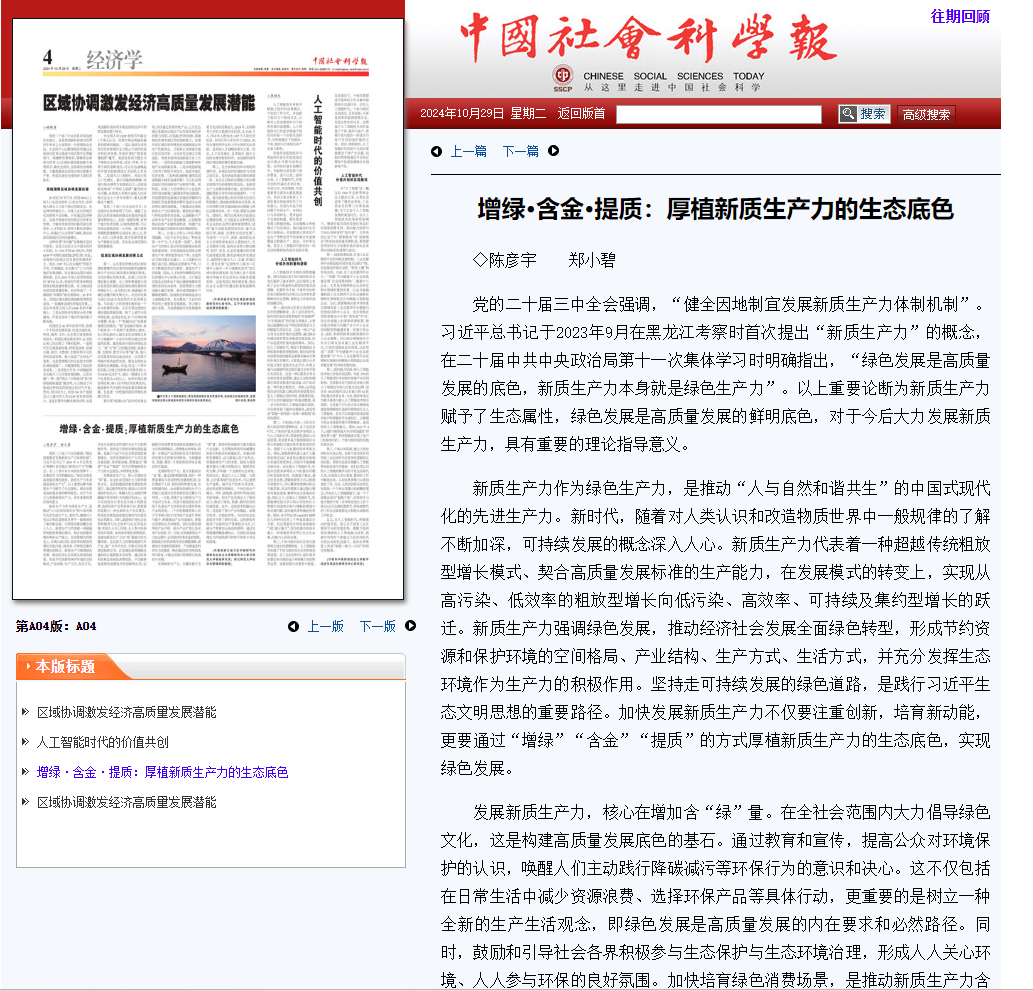Click the previous article arrow icon beside 上一篇
The height and width of the screenshot is (991, 1033).
pyautogui.click(x=436, y=152)
